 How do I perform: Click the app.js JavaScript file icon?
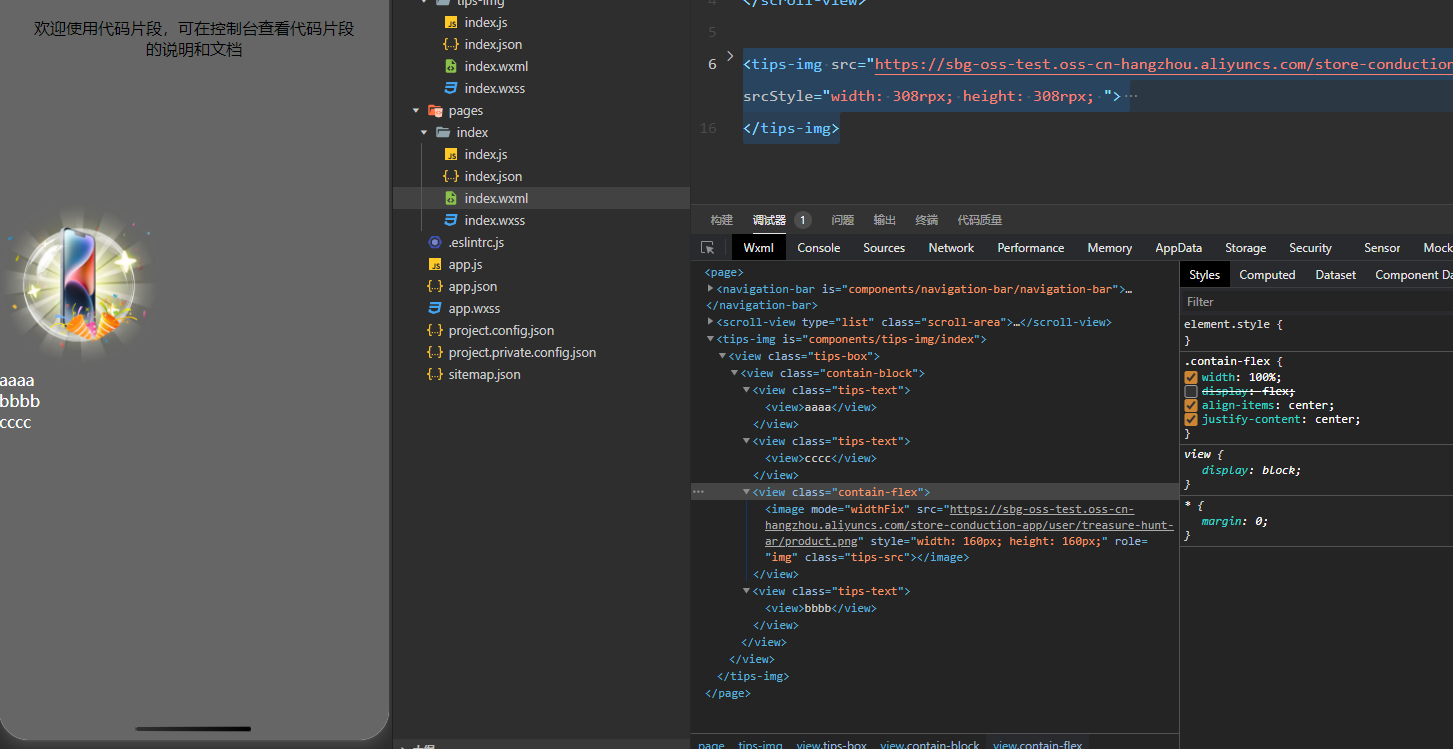pyautogui.click(x=435, y=264)
